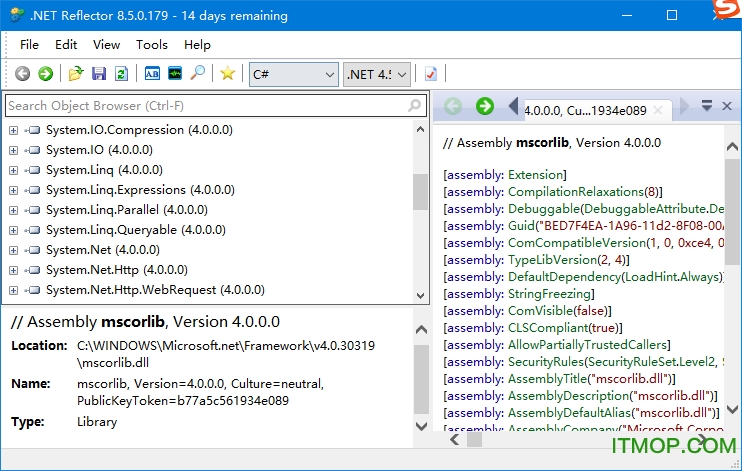742x471 pixels.
Task: Click the CLSCompliant link
Action: 548,328
